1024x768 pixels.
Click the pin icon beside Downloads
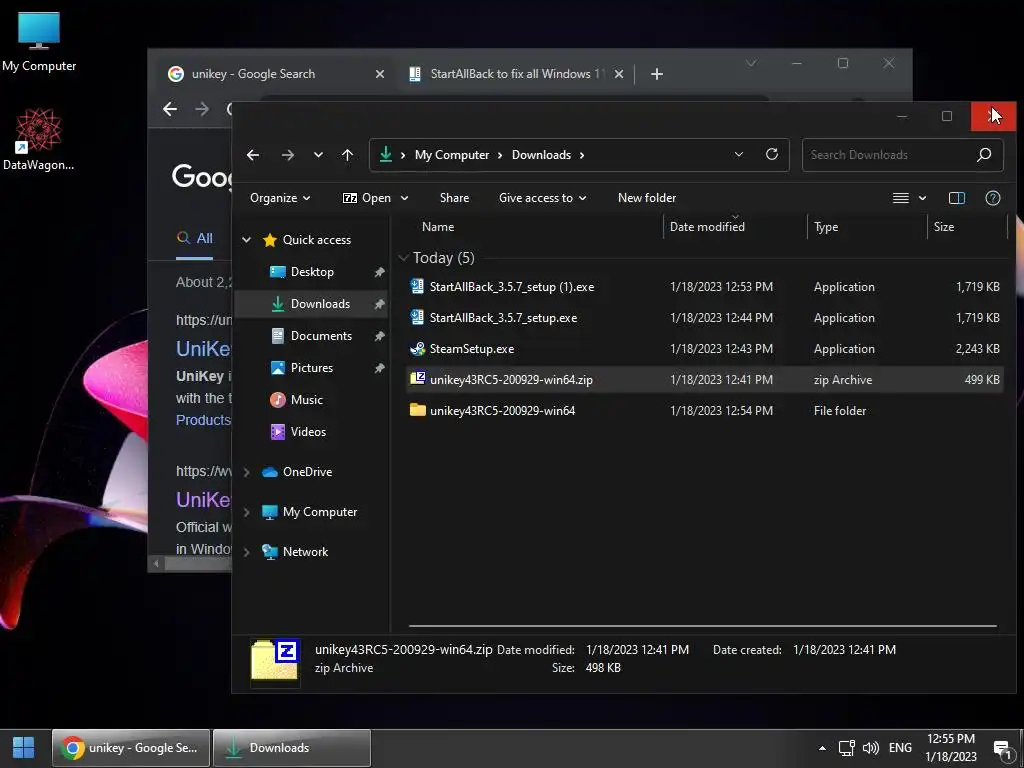tap(379, 304)
